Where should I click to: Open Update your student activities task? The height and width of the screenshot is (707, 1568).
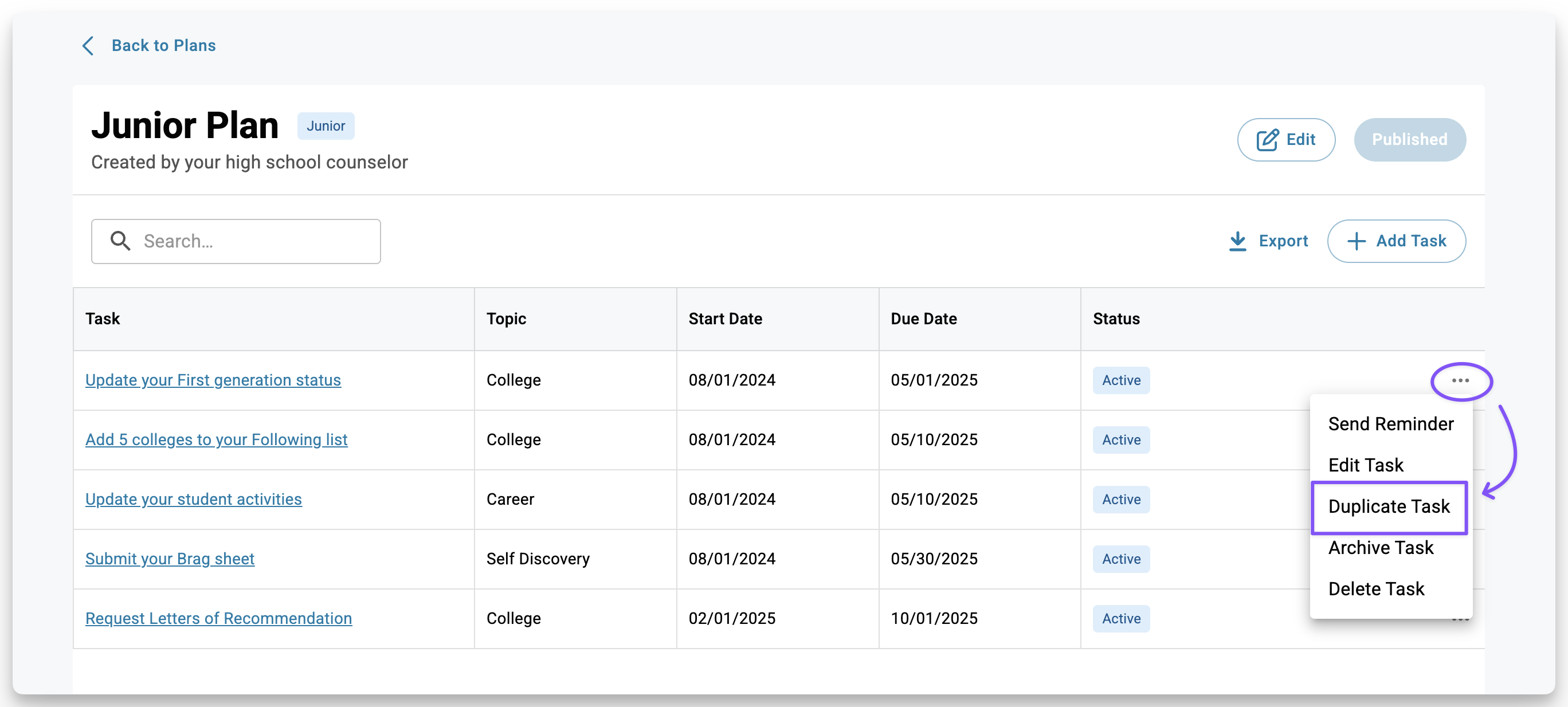click(x=193, y=500)
